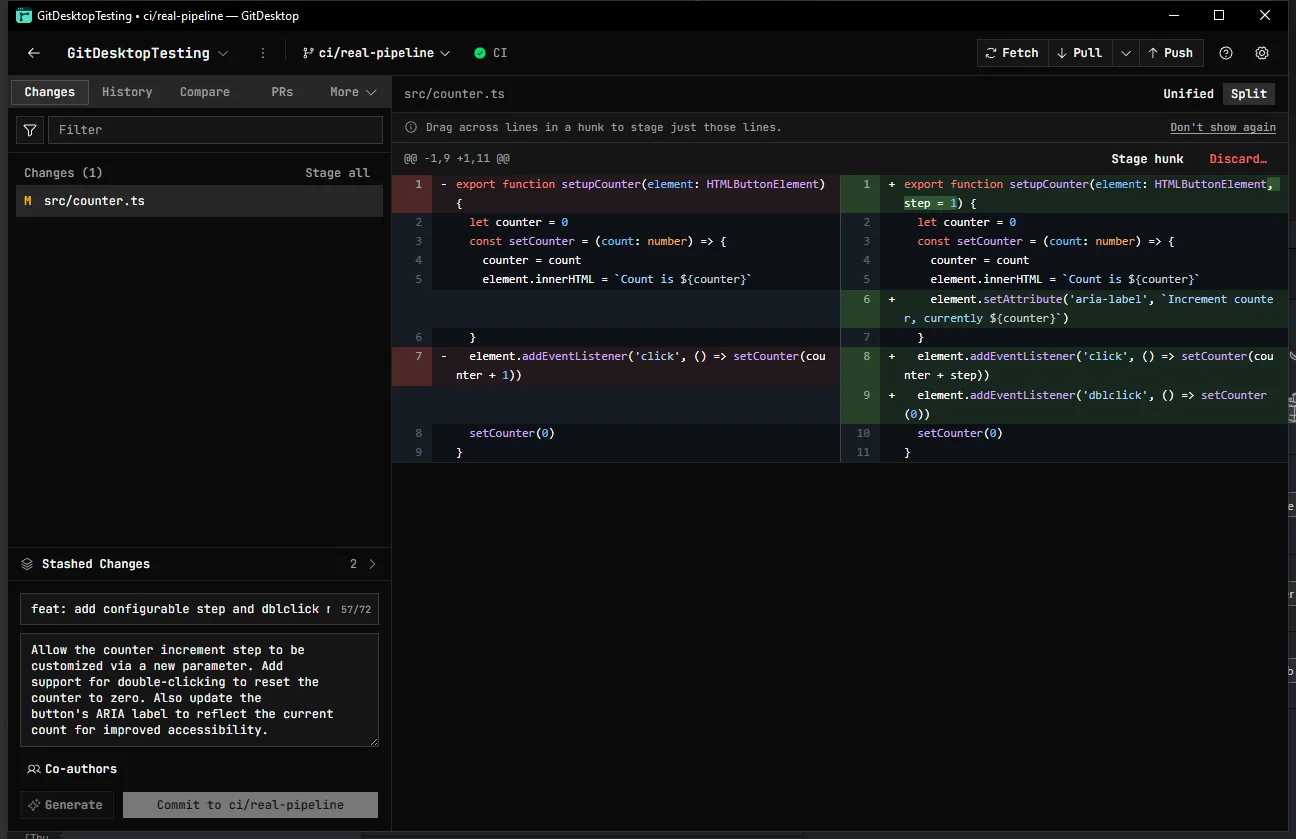Open the settings gear icon
Image resolution: width=1296 pixels, height=839 pixels.
(1262, 53)
